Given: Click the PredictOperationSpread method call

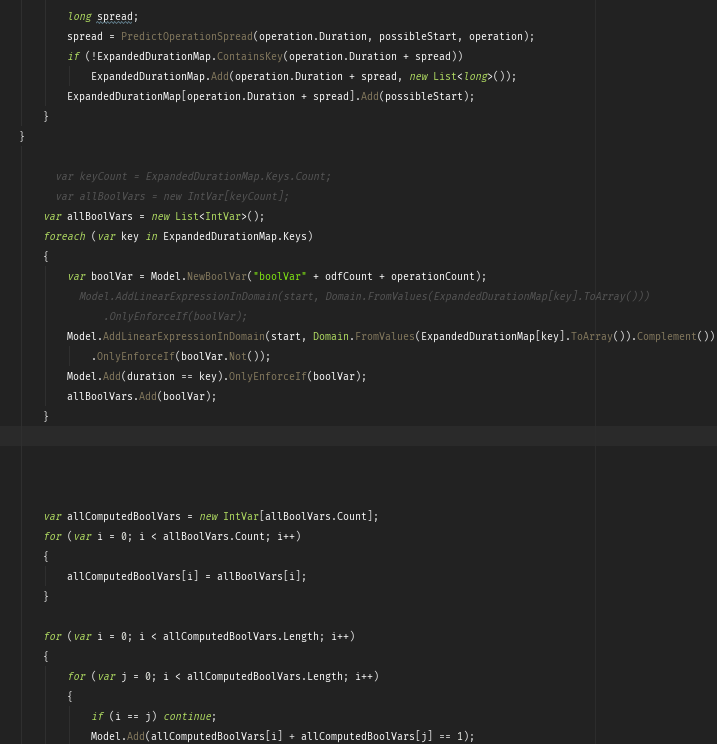Looking at the screenshot, I should tap(186, 37).
